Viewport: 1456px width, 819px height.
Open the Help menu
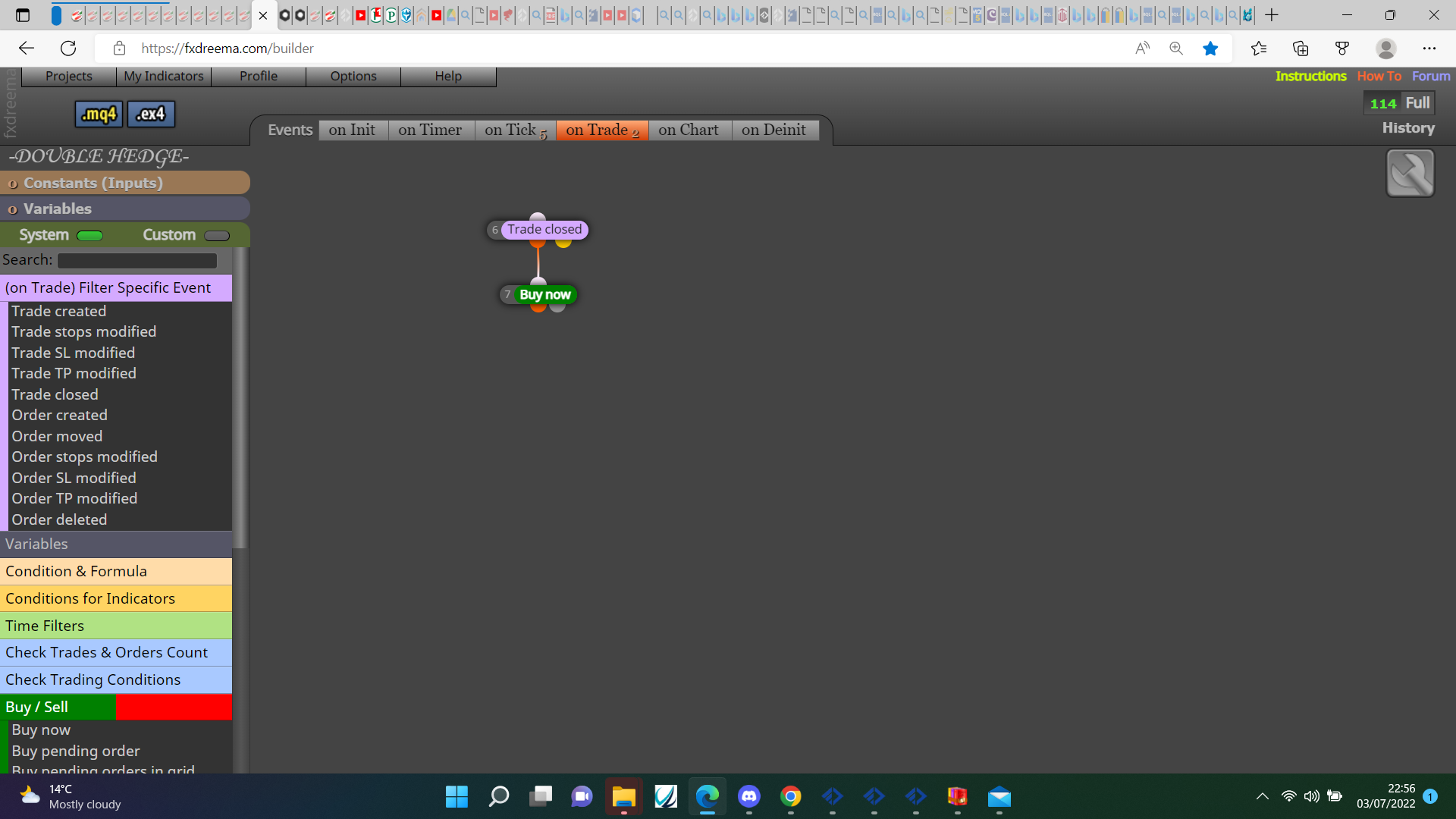[448, 76]
